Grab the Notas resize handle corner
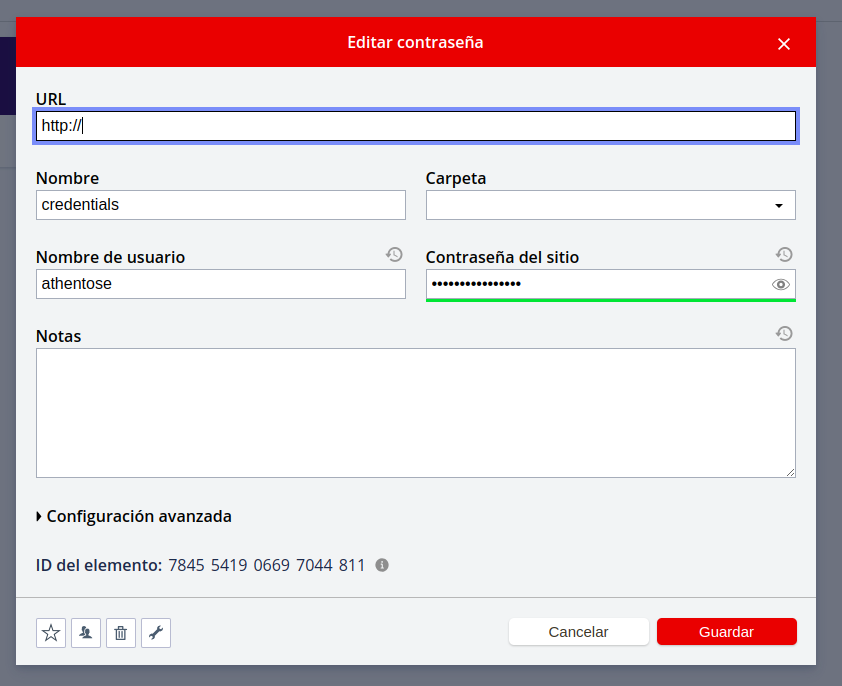This screenshot has height=686, width=842. (790, 472)
